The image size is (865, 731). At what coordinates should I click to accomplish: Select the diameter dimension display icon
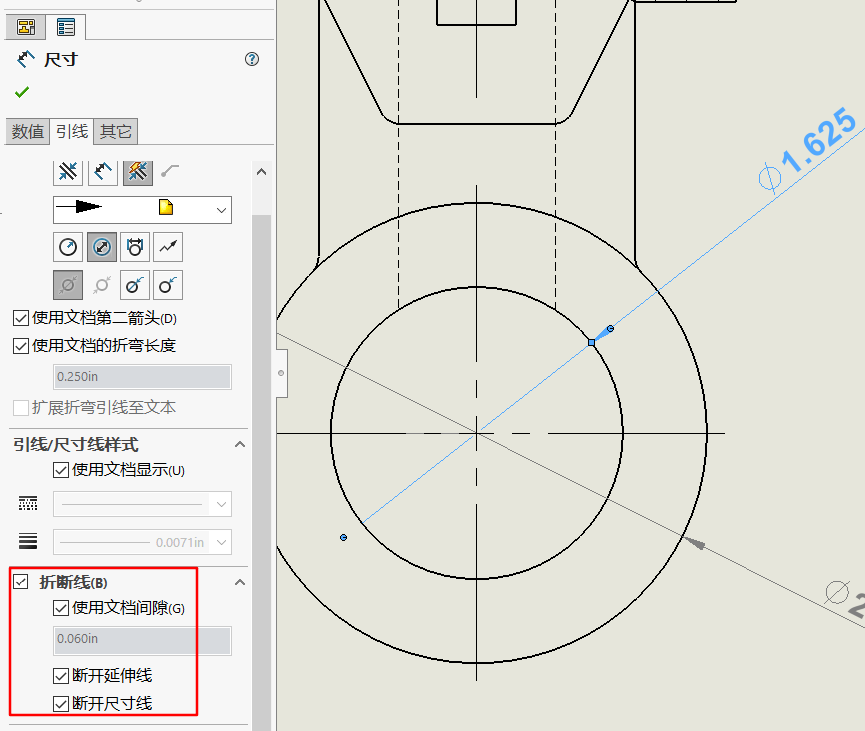point(101,246)
